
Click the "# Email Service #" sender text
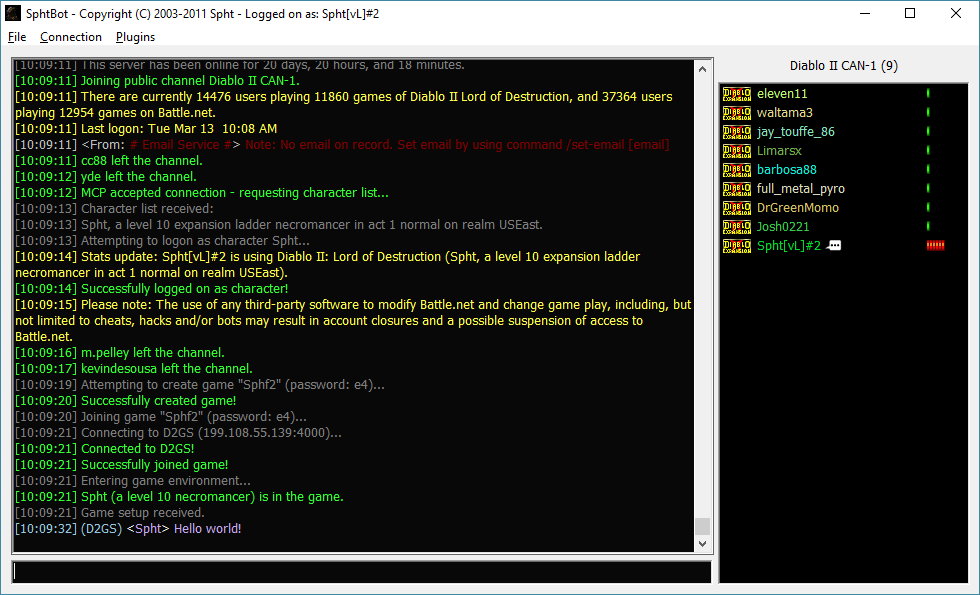pos(181,145)
